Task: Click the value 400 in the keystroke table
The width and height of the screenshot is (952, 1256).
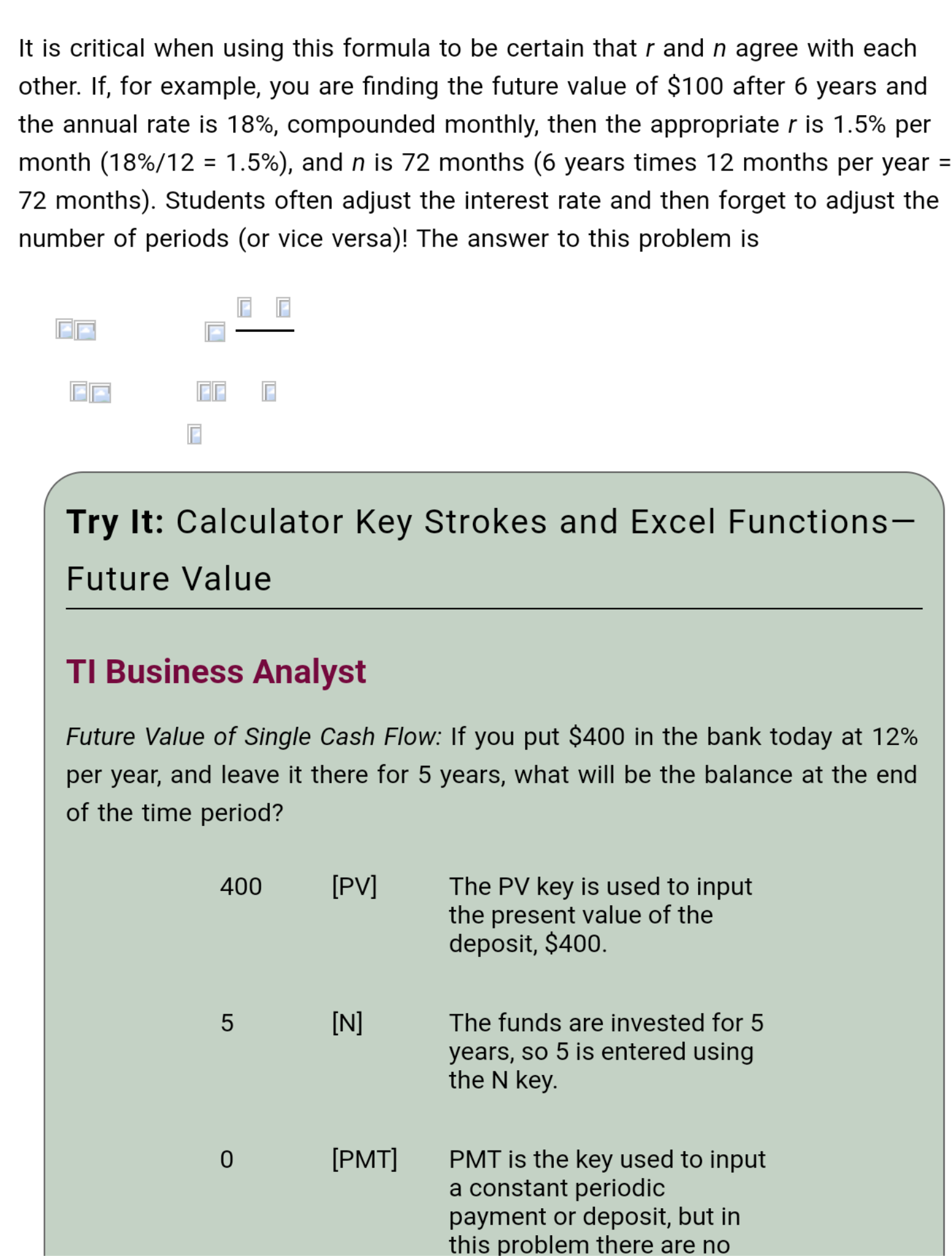Action: click(241, 886)
